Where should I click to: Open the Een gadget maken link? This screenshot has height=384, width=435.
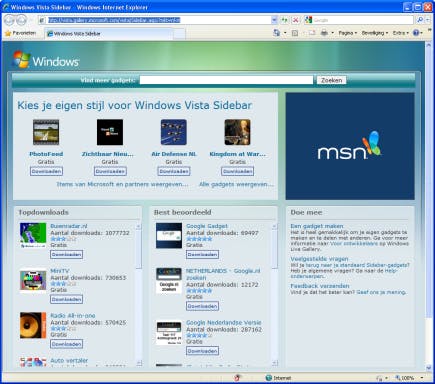317,226
